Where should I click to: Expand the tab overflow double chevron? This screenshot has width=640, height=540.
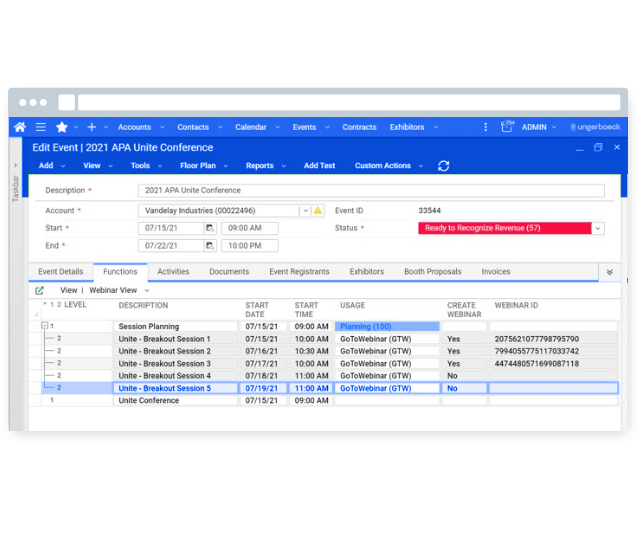[x=608, y=272]
